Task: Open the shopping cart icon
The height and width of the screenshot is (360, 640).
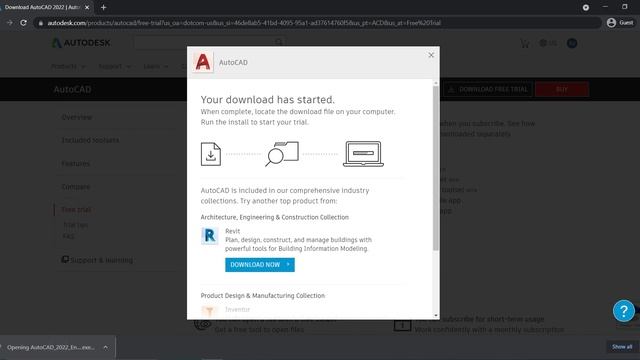Action: (525, 43)
